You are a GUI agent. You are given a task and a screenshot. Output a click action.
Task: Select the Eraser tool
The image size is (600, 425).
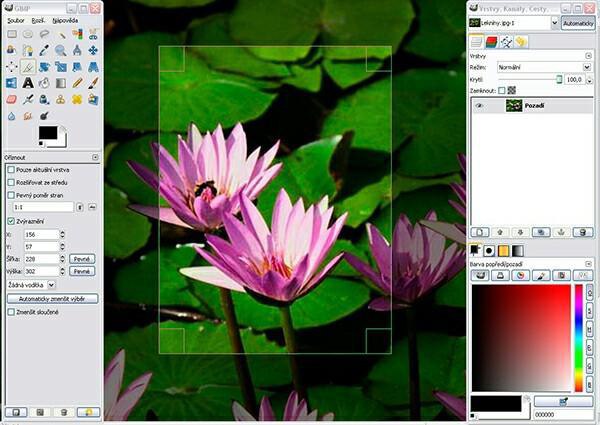click(12, 99)
